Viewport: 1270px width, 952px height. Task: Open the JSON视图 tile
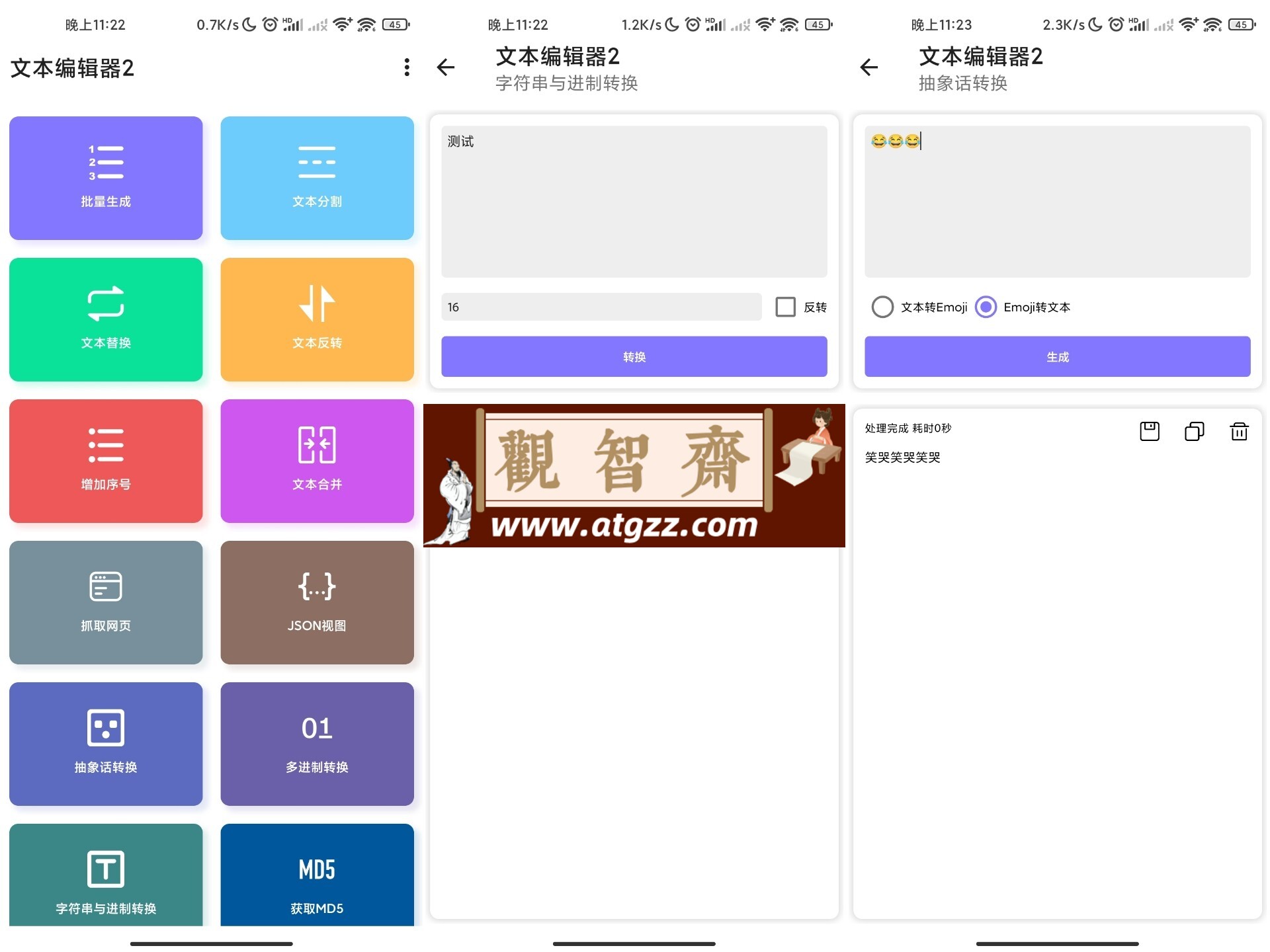(317, 602)
